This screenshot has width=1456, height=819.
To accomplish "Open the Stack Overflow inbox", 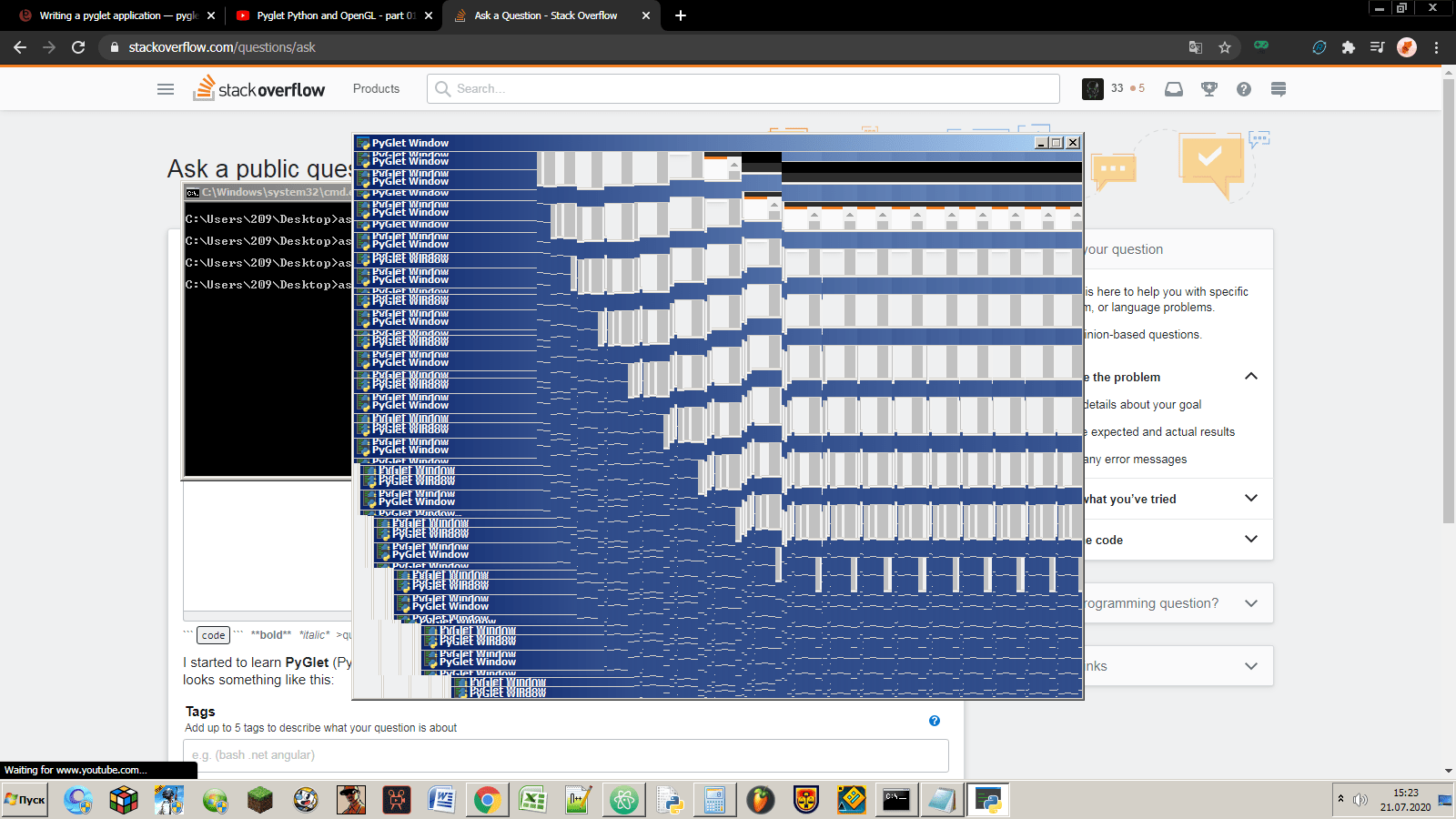I will click(1174, 88).
